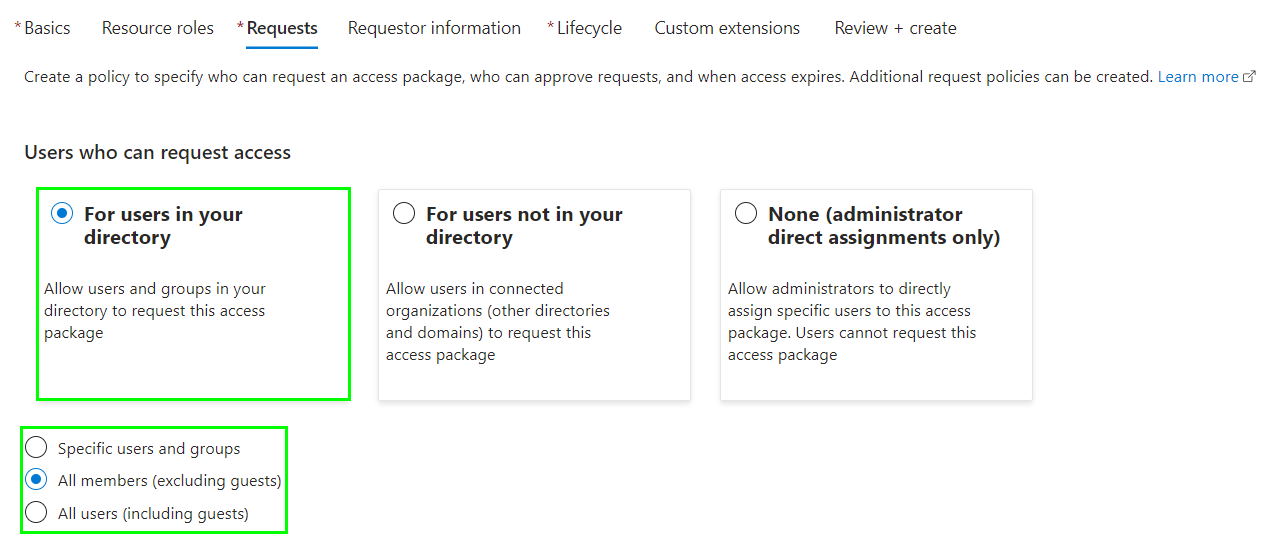Select the 'For users in your directory' radio button
Image resolution: width=1265 pixels, height=542 pixels.
pyautogui.click(x=62, y=214)
